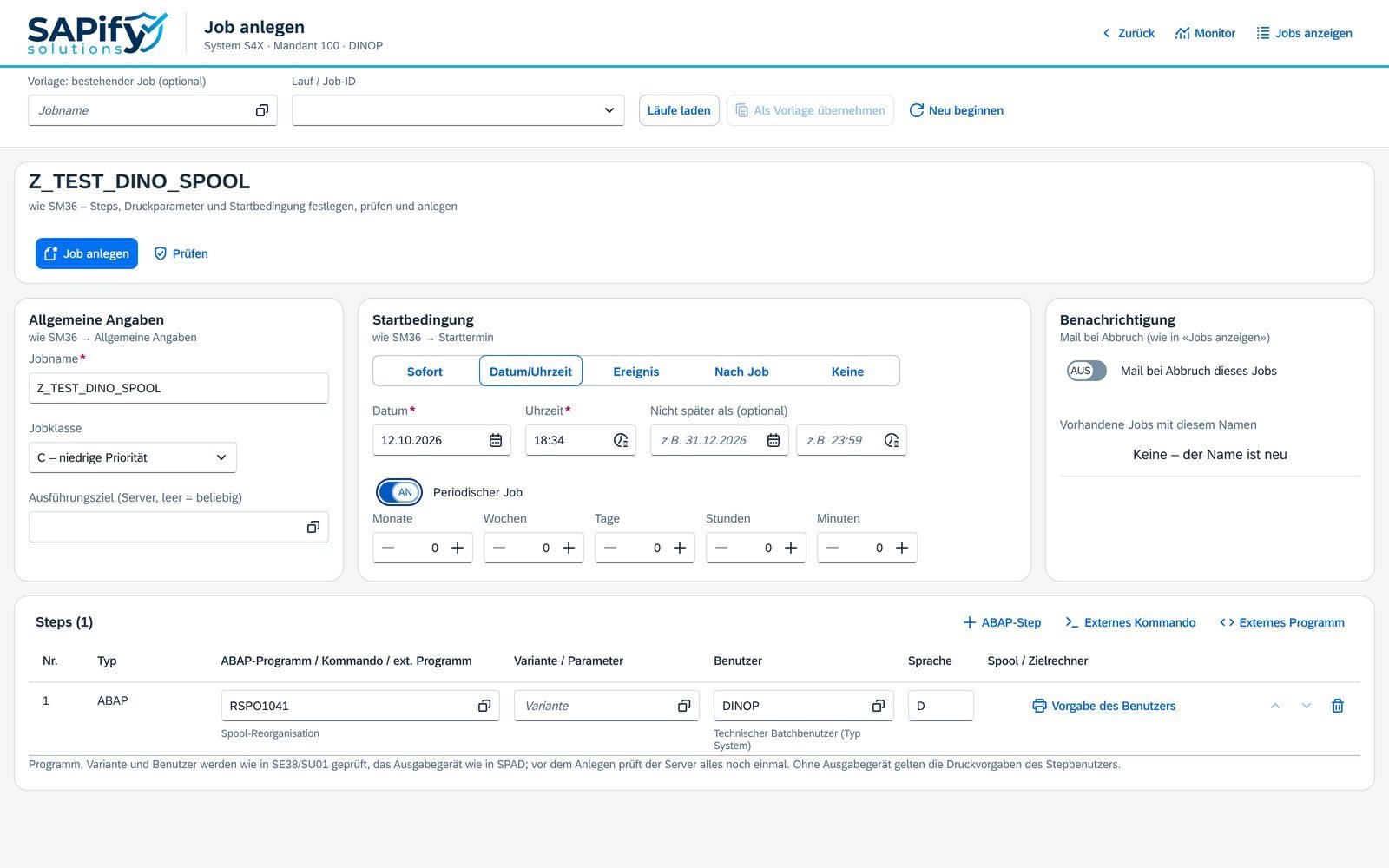Open calendar picker for Datum field
This screenshot has height=868, width=1389.
point(496,440)
